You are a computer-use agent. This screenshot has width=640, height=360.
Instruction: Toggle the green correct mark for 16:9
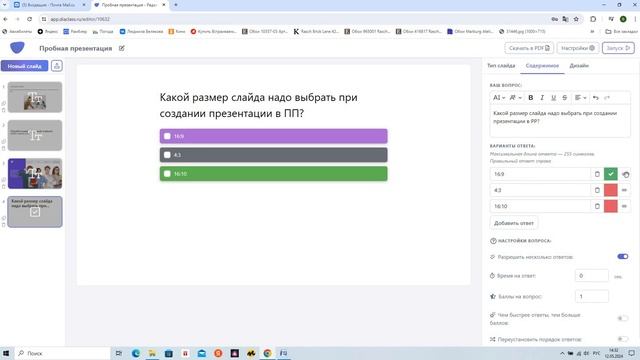click(x=611, y=174)
